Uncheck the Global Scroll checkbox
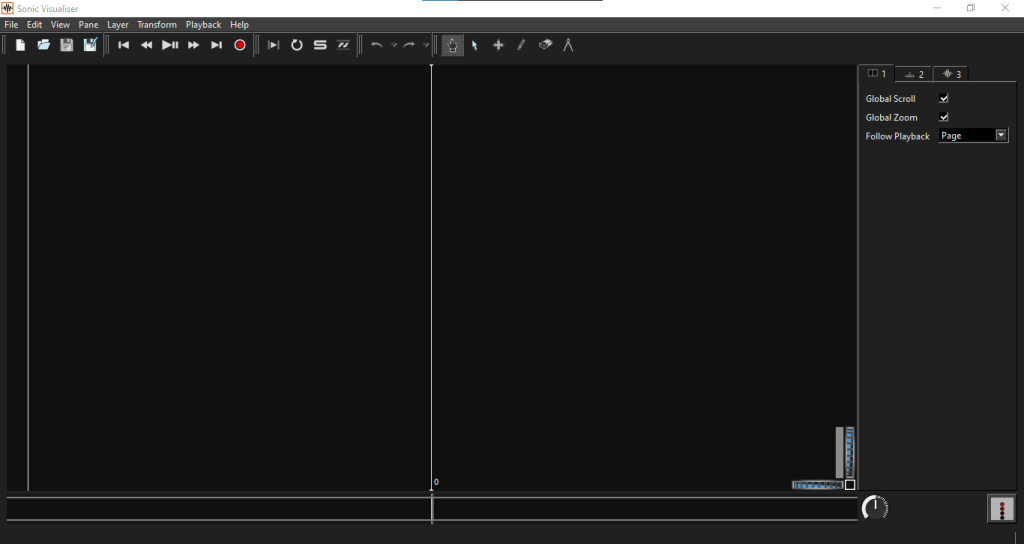Viewport: 1024px width, 544px height. 943,99
